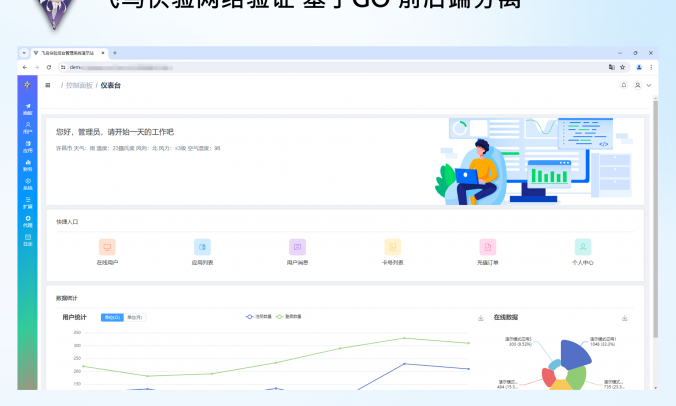
Task: Click the 控制面板 breadcrumb link
Action: click(x=79, y=85)
